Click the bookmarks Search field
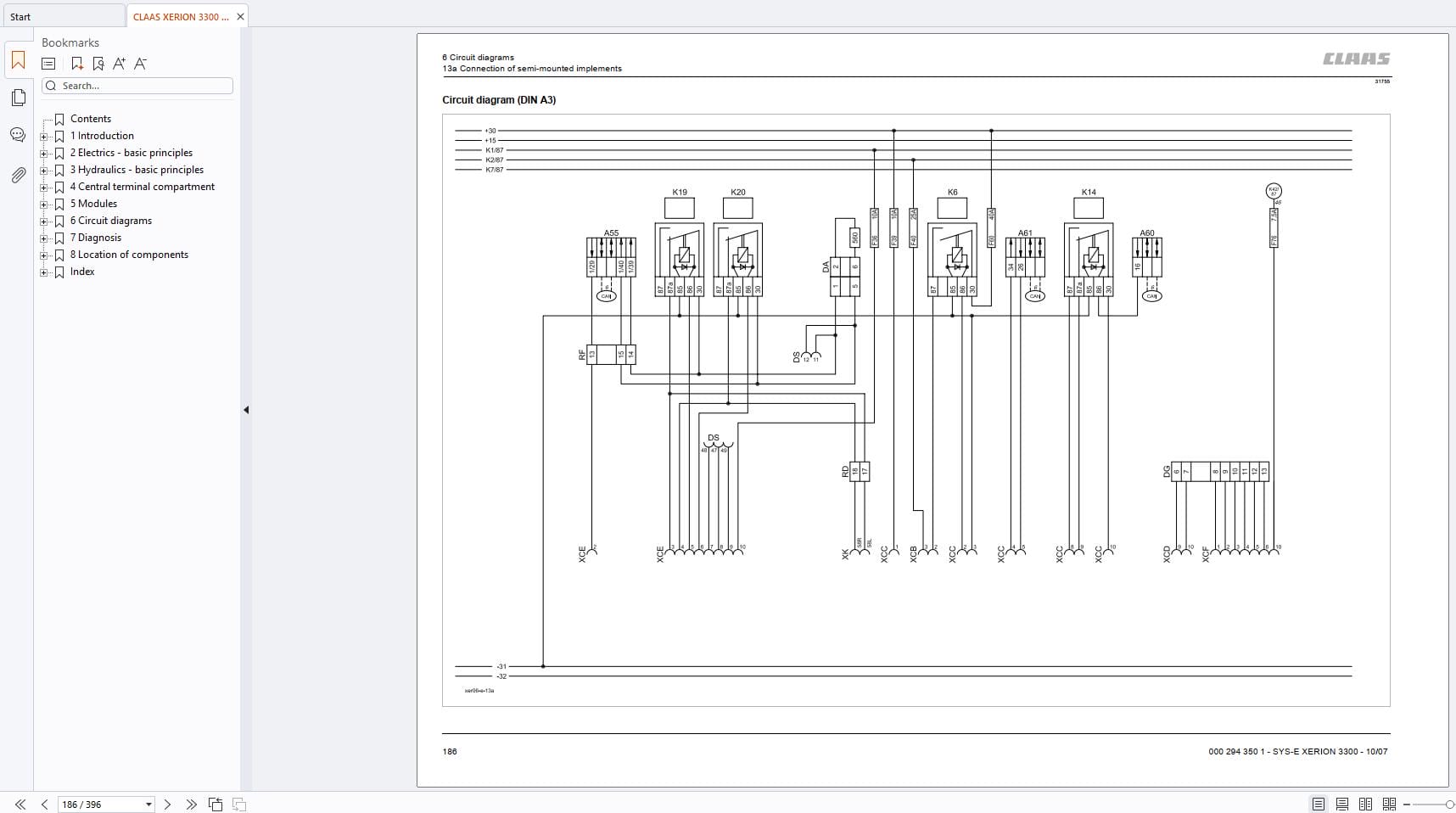The width and height of the screenshot is (1456, 813). tap(137, 86)
